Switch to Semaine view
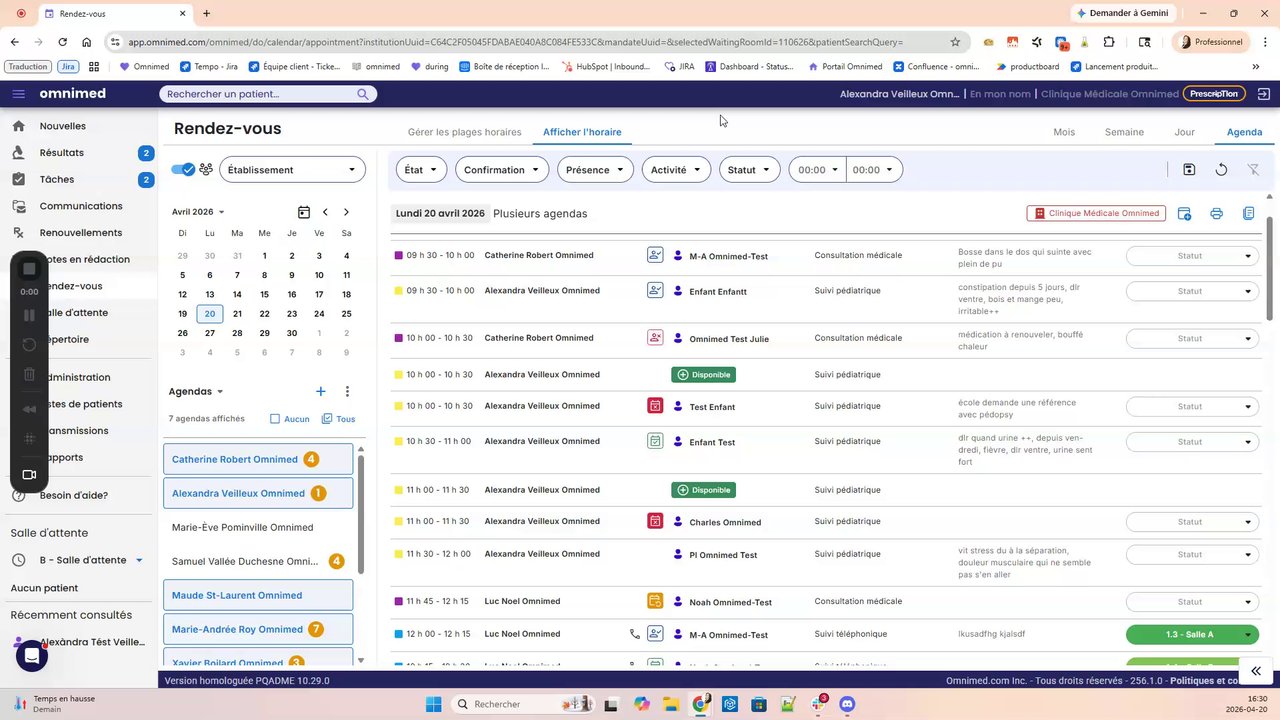This screenshot has height=720, width=1280. 1124,132
